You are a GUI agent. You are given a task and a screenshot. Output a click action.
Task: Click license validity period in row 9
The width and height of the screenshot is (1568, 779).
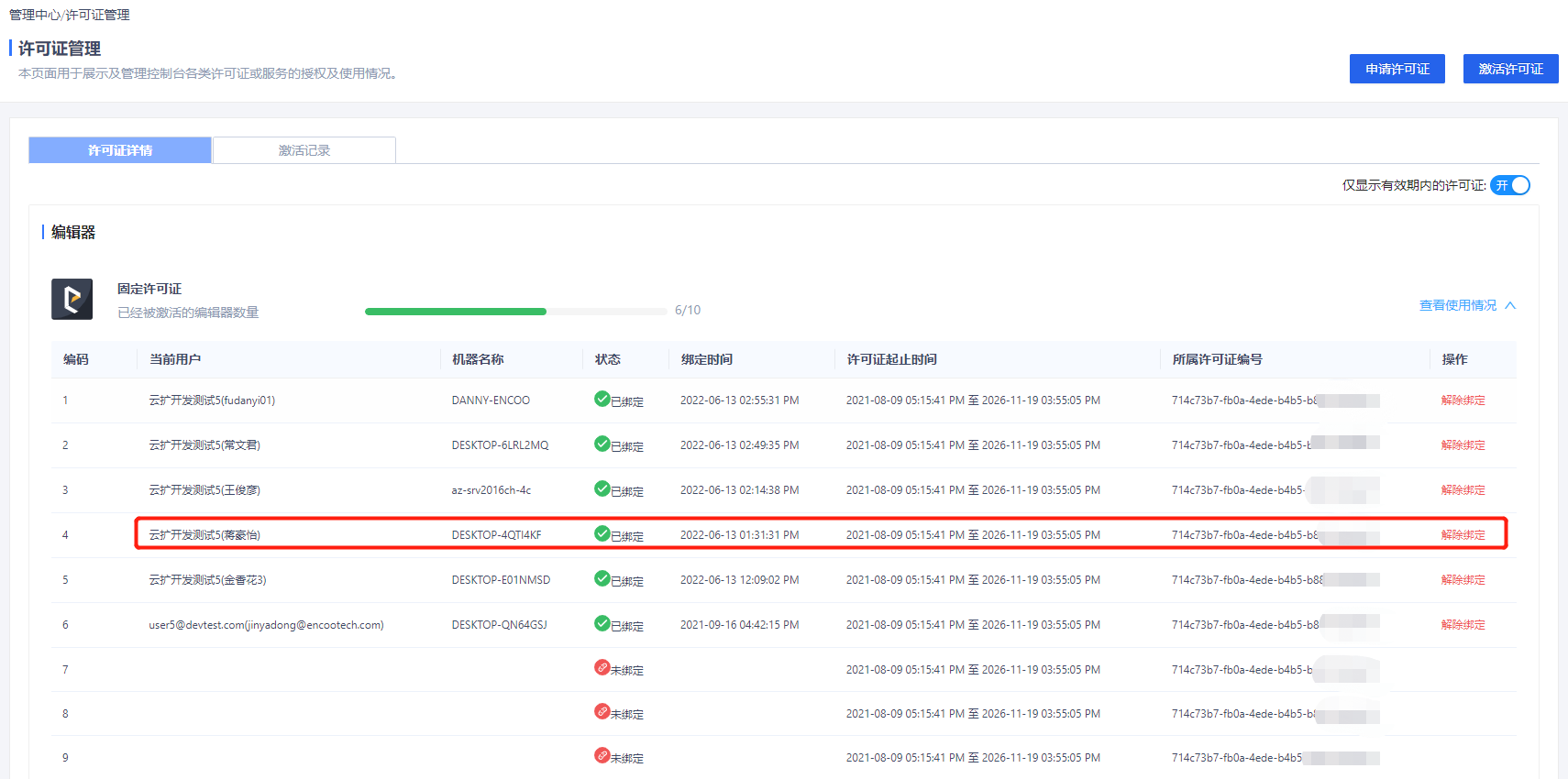click(x=973, y=758)
